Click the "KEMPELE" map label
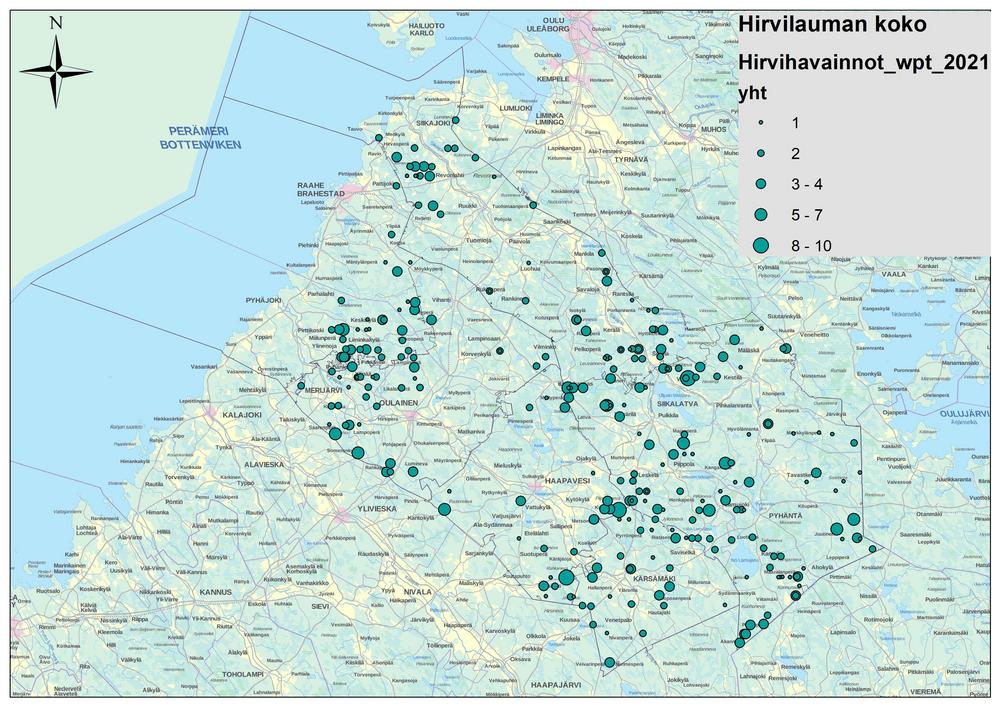Viewport: 1000px width, 707px height. tap(552, 78)
